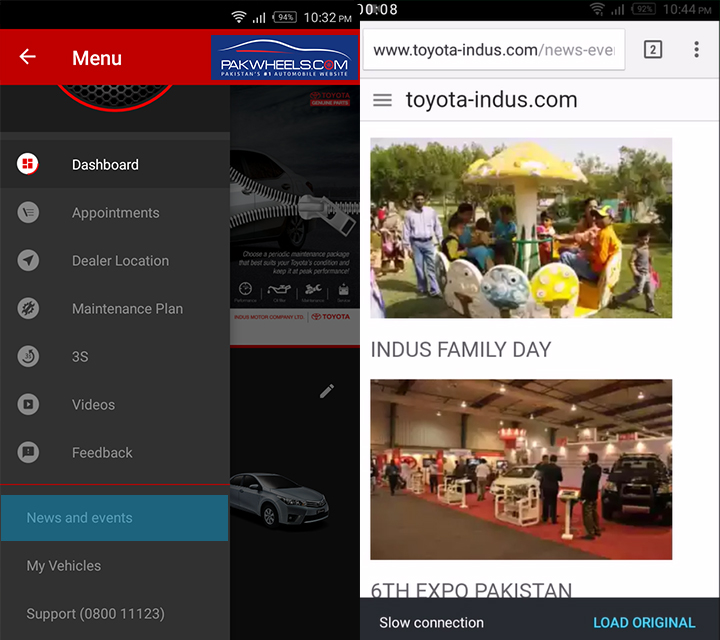Tap the Wi-Fi icon in left status bar

pyautogui.click(x=239, y=17)
